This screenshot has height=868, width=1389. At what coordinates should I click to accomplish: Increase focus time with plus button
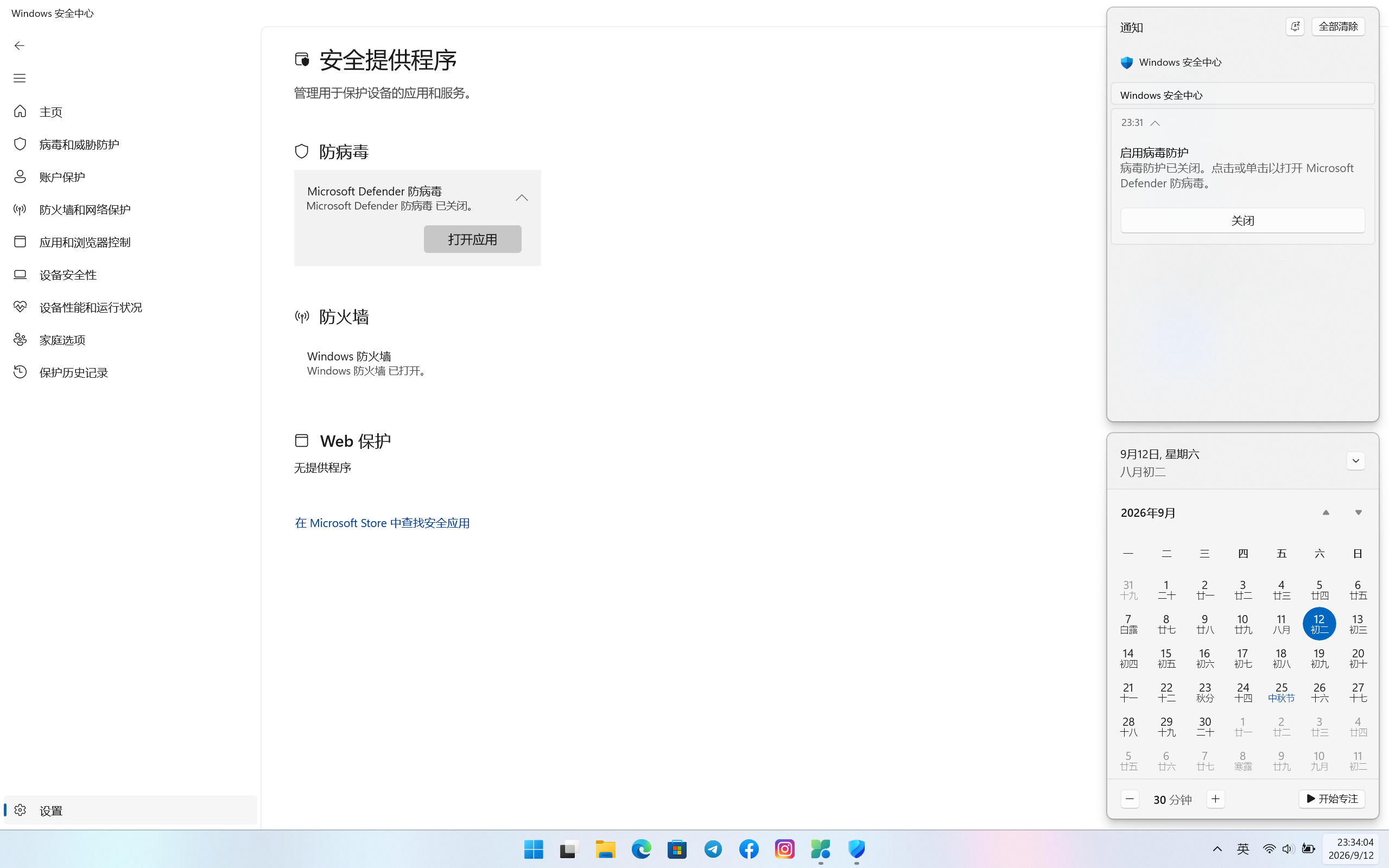click(x=1215, y=799)
